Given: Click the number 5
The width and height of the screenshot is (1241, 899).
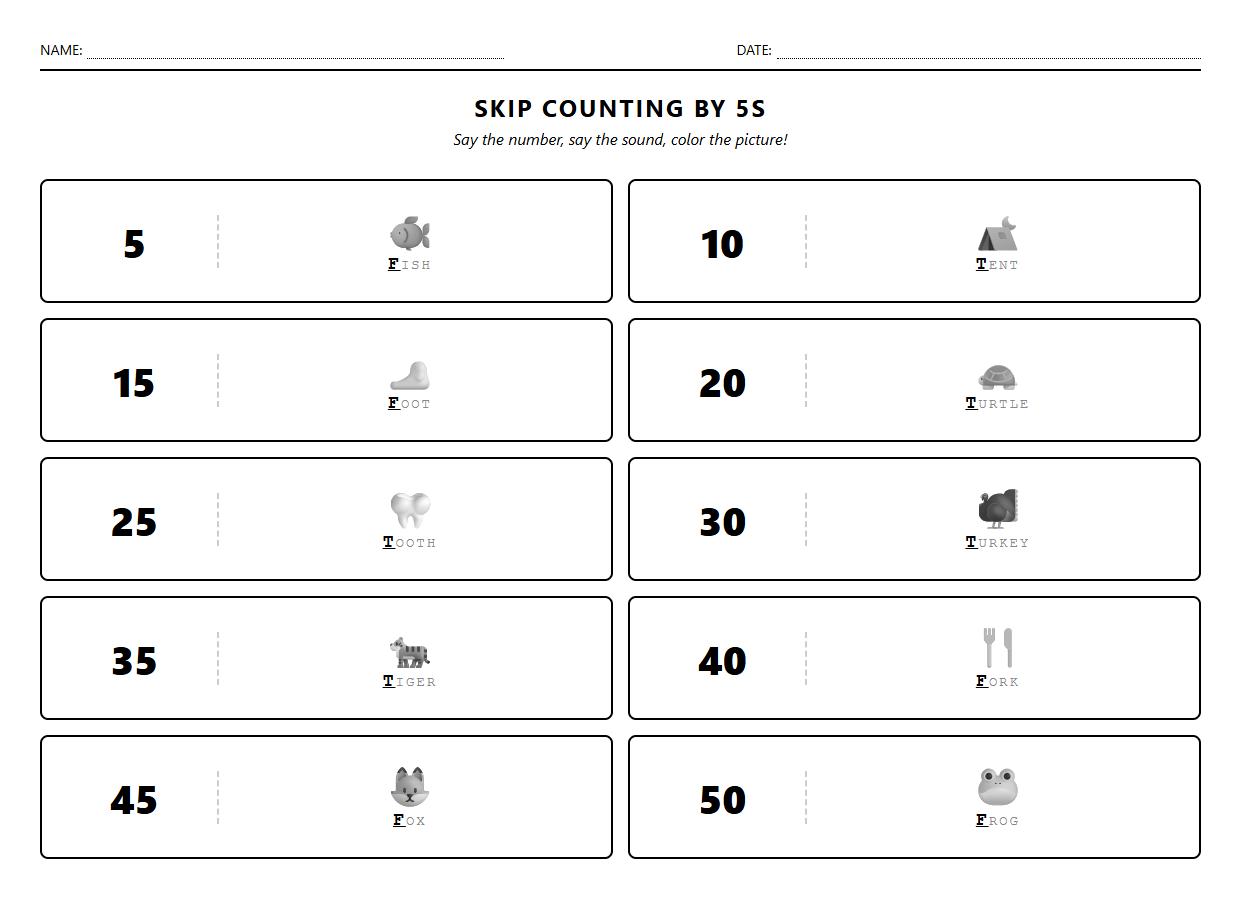Looking at the screenshot, I should [x=134, y=244].
